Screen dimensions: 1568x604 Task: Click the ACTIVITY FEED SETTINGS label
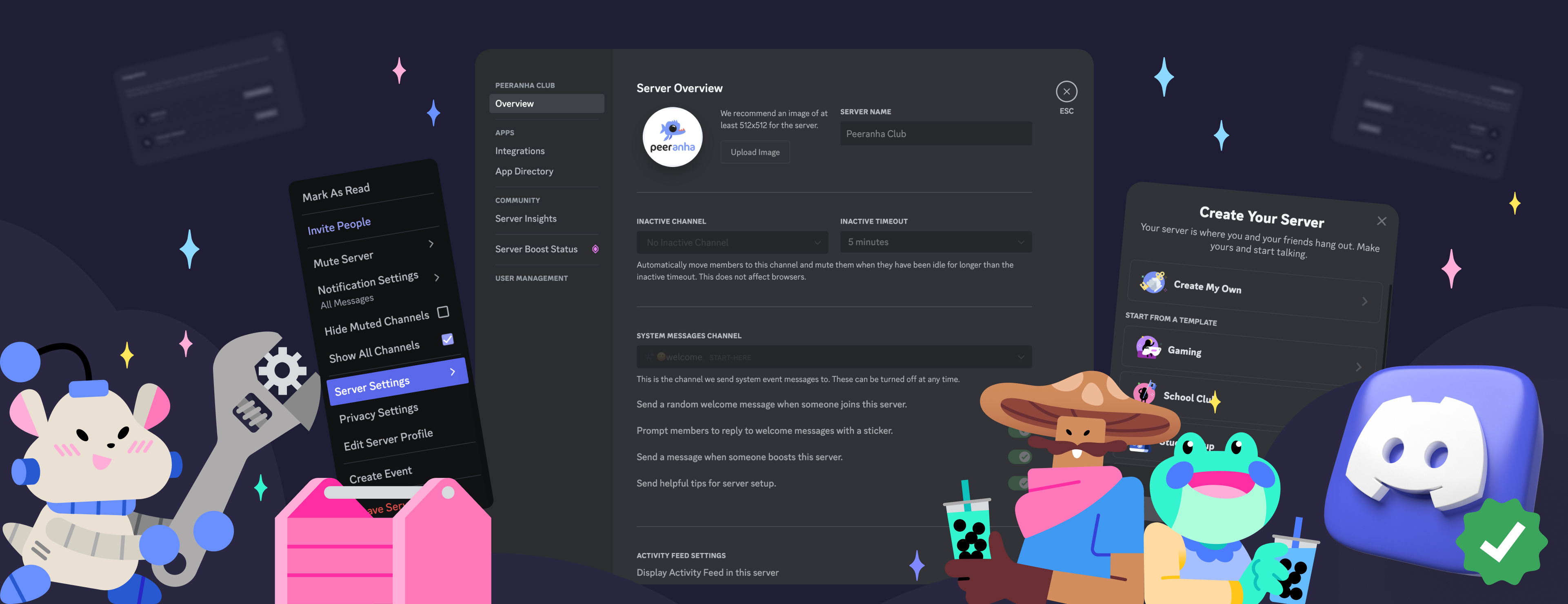pos(681,555)
